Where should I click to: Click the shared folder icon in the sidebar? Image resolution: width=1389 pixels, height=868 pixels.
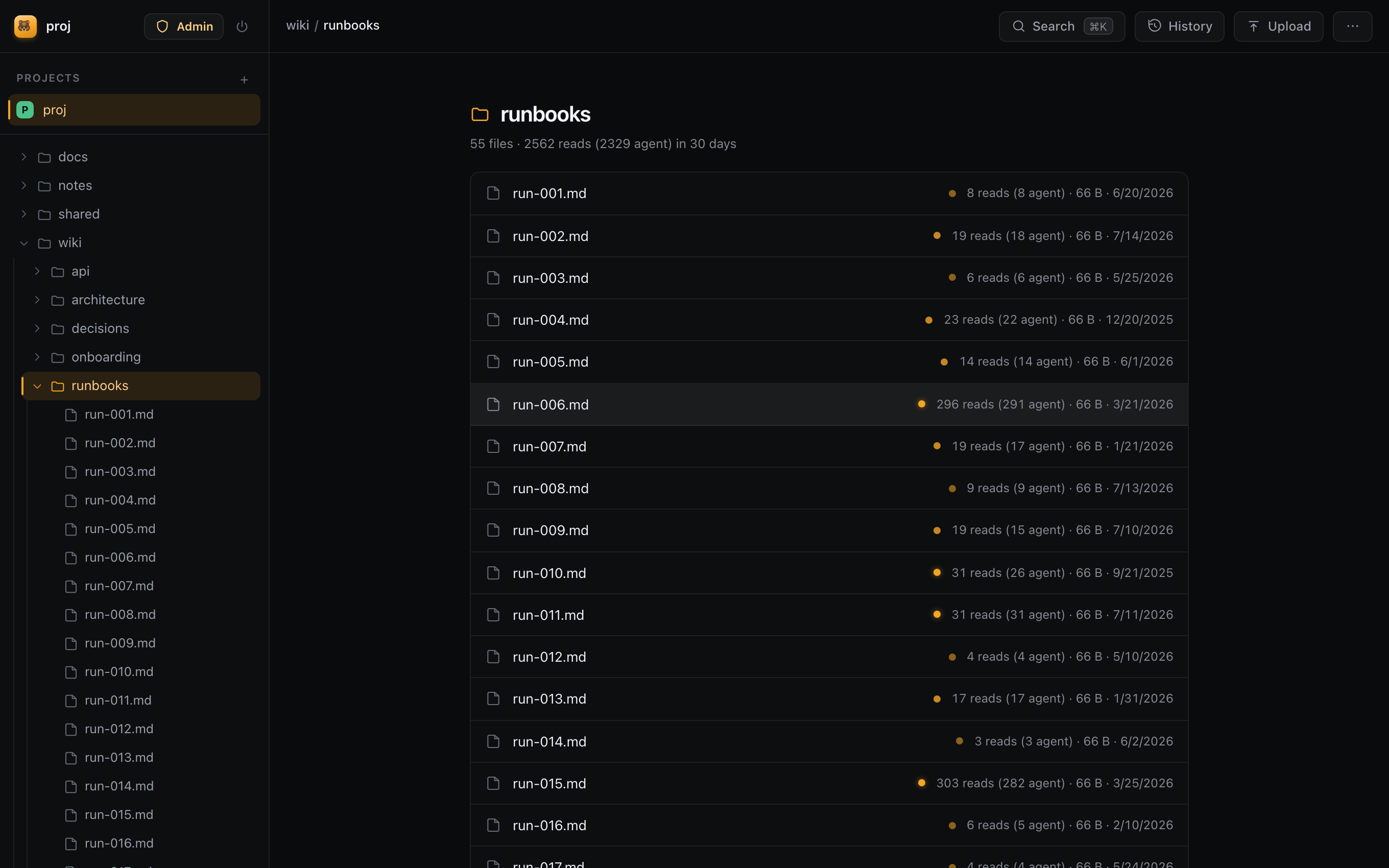[x=44, y=215]
